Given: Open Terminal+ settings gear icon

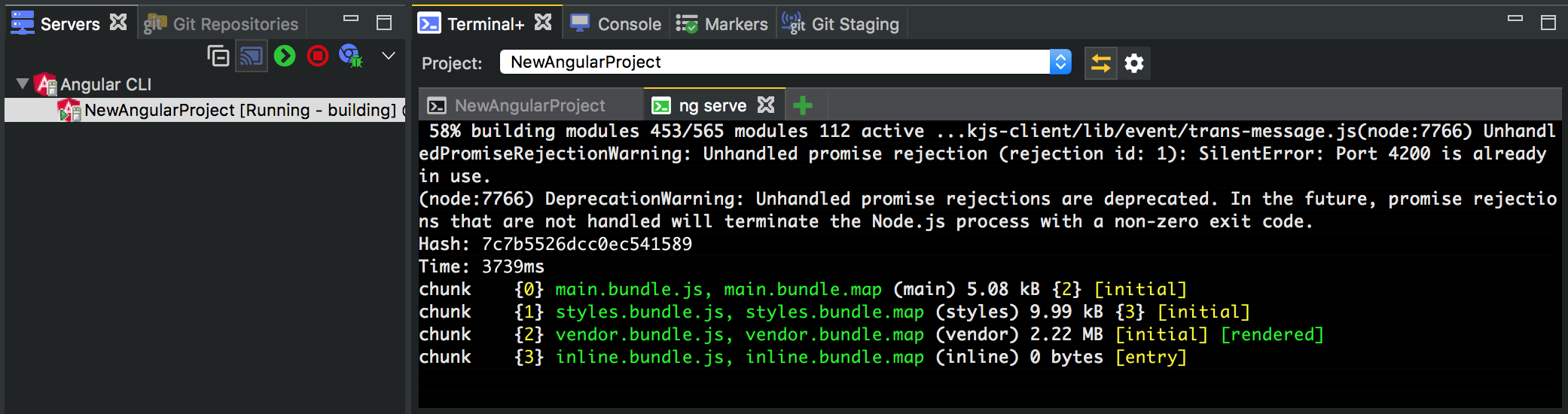Looking at the screenshot, I should (x=1134, y=63).
